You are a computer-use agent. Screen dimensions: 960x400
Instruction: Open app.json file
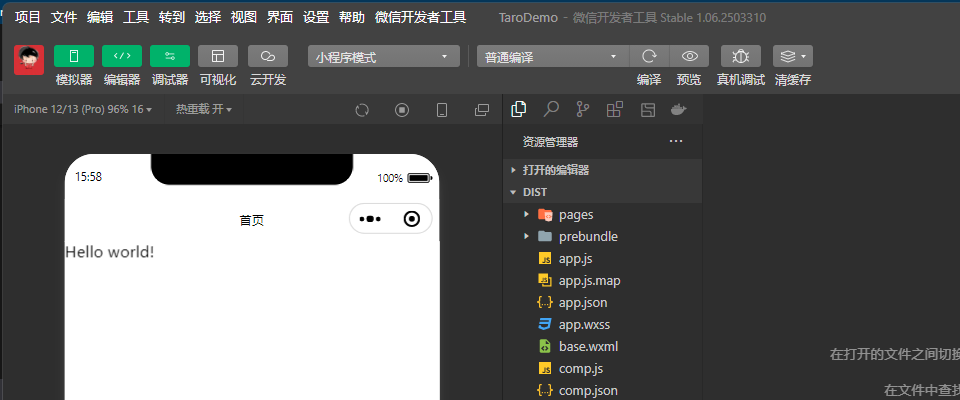(x=602, y=303)
